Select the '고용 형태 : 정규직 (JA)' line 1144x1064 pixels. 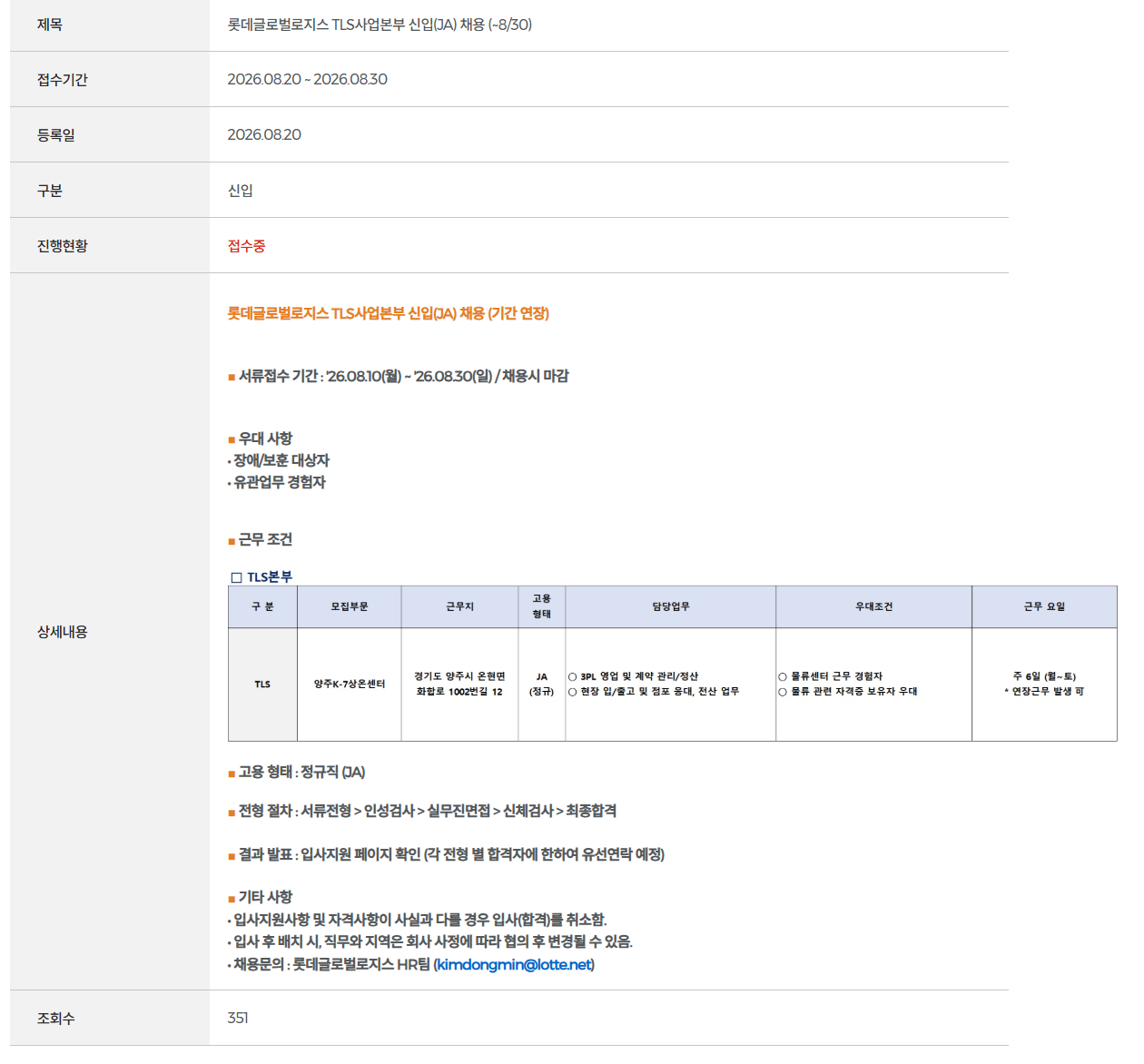pyautogui.click(x=296, y=772)
